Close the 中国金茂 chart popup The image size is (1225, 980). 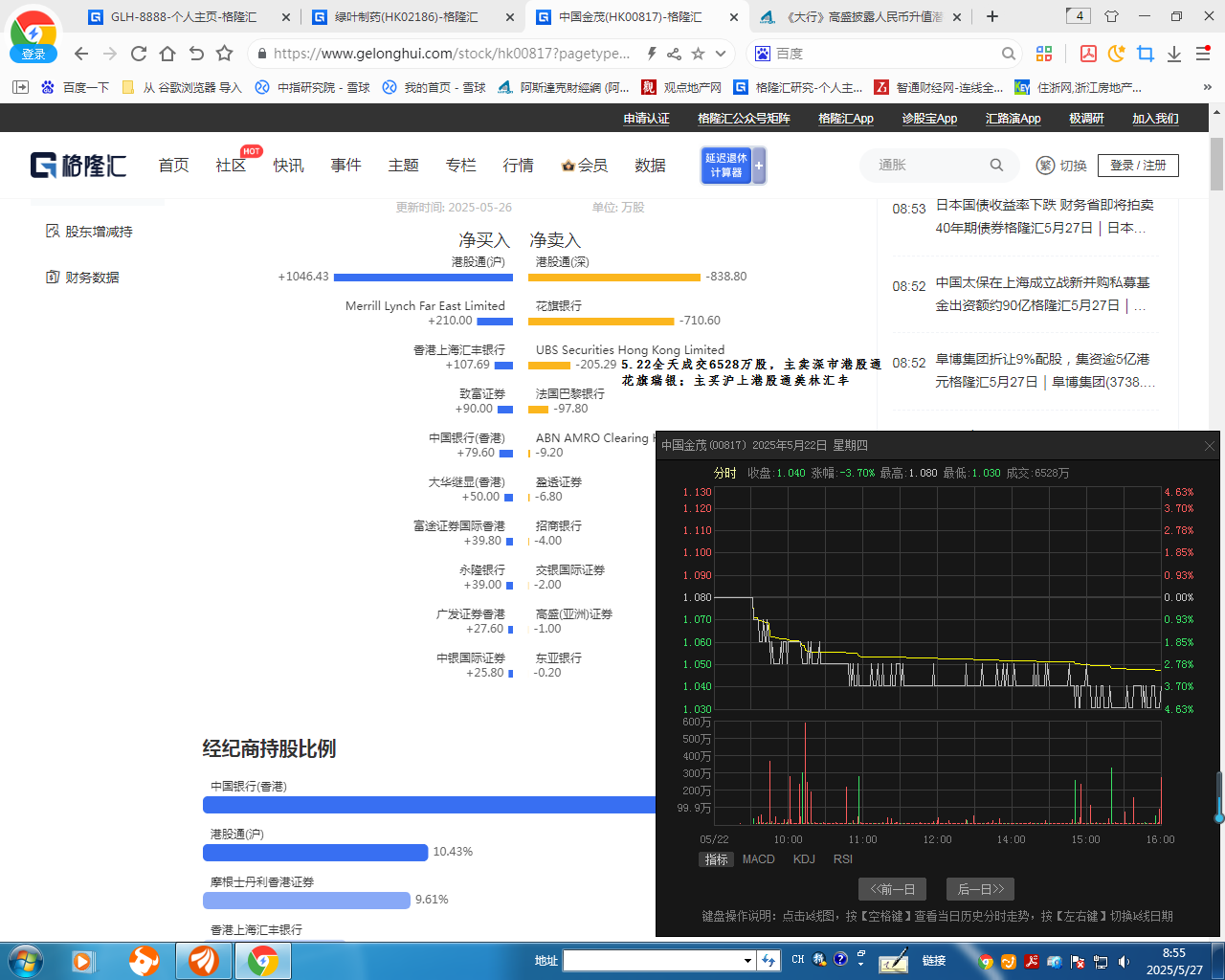pyautogui.click(x=1209, y=446)
